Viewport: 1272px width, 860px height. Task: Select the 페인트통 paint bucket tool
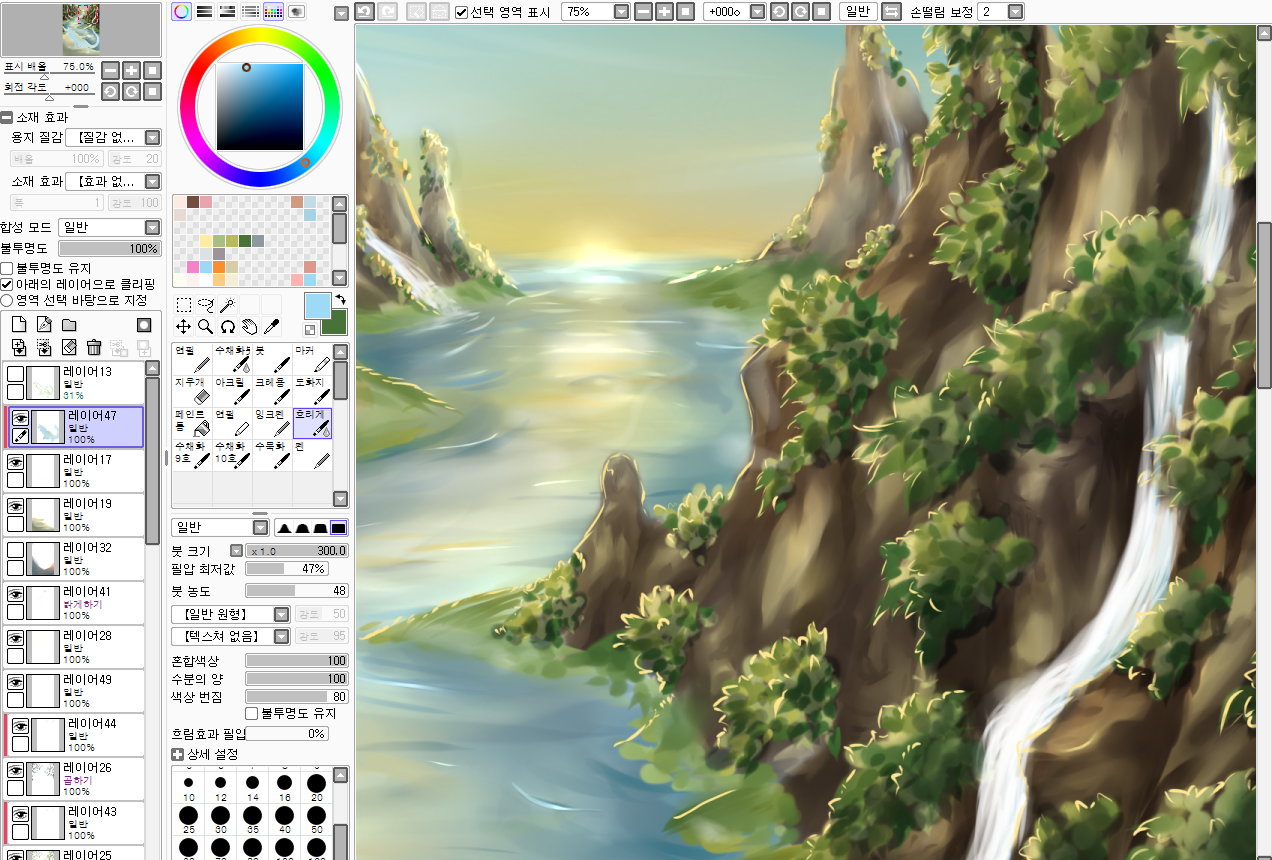click(x=191, y=422)
